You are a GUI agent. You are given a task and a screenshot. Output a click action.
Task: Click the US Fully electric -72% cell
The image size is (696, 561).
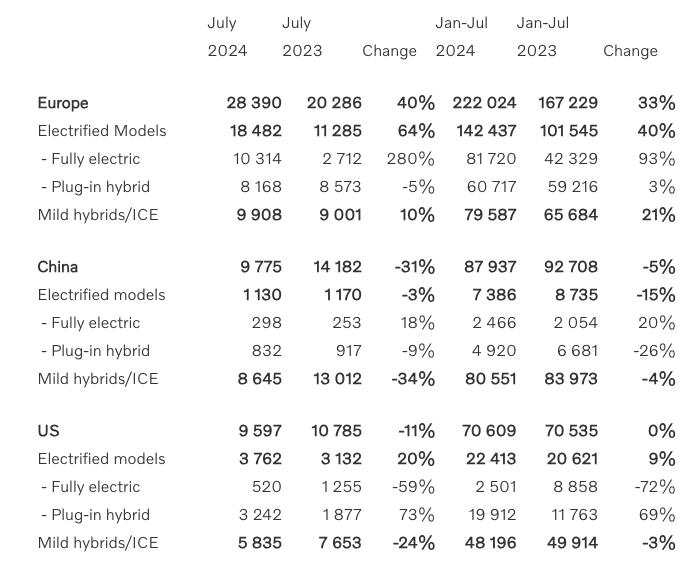[655, 487]
